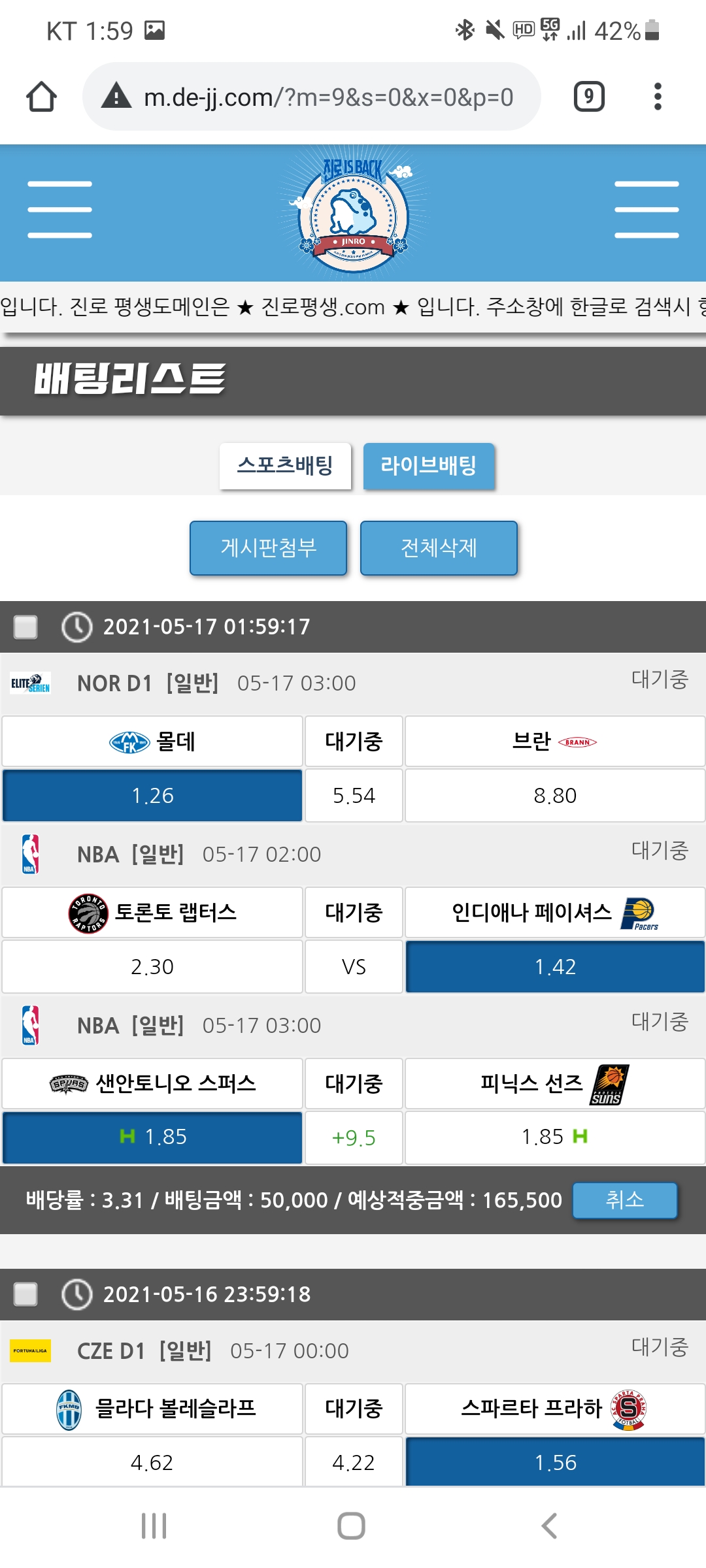Select the 몰데 1.26 odds cell
The image size is (706, 1568).
[152, 795]
